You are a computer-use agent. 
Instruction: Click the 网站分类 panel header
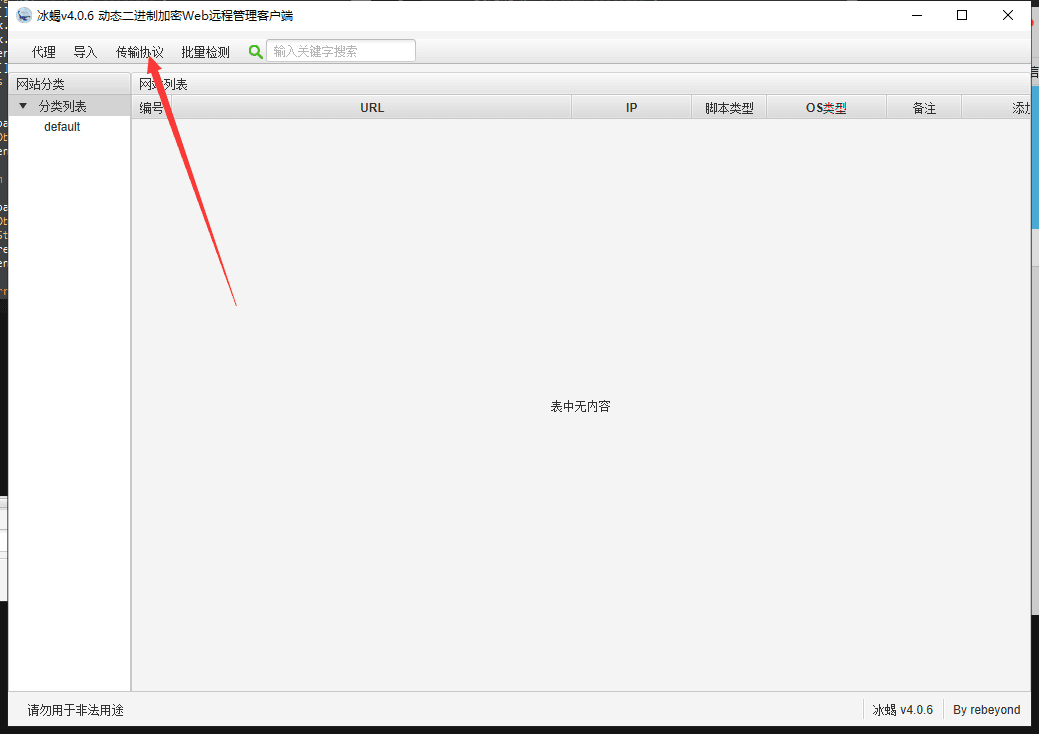coord(40,84)
